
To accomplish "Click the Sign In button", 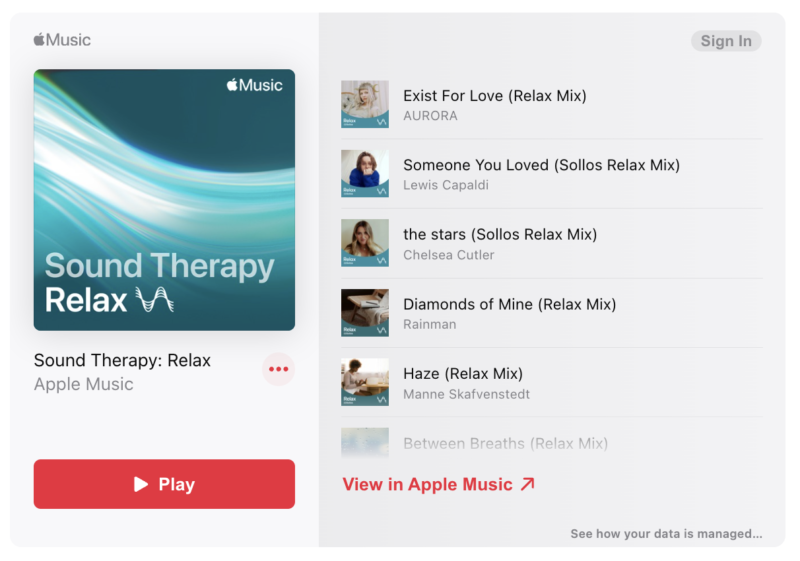I will (726, 41).
